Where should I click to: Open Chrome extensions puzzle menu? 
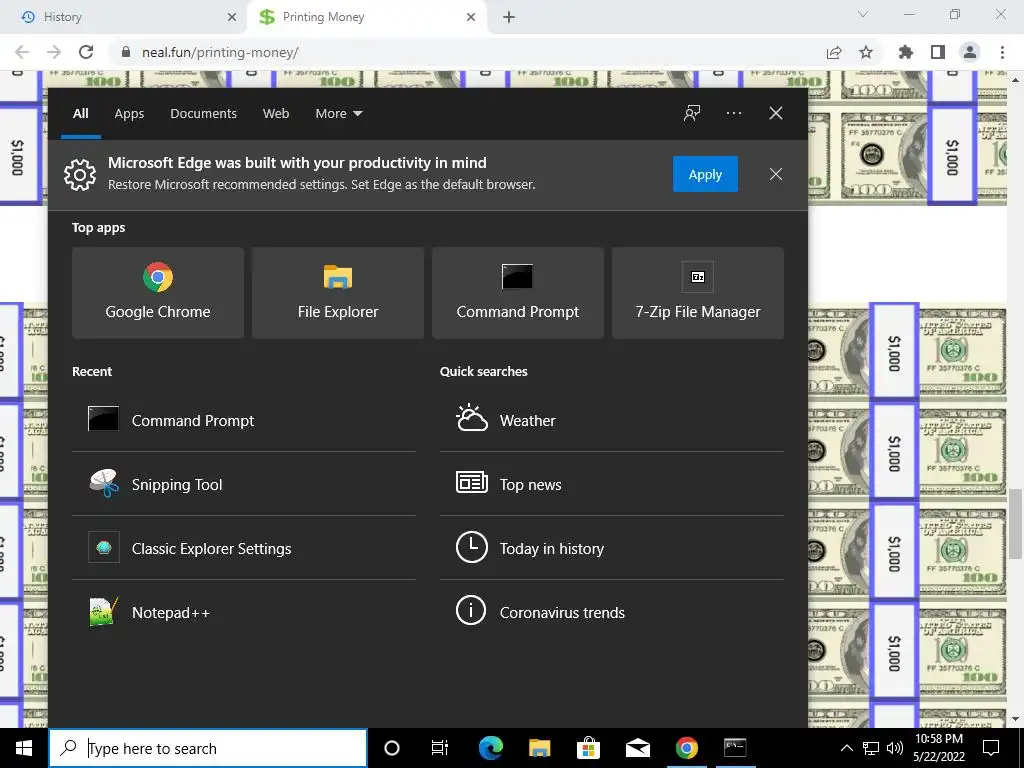click(x=906, y=52)
